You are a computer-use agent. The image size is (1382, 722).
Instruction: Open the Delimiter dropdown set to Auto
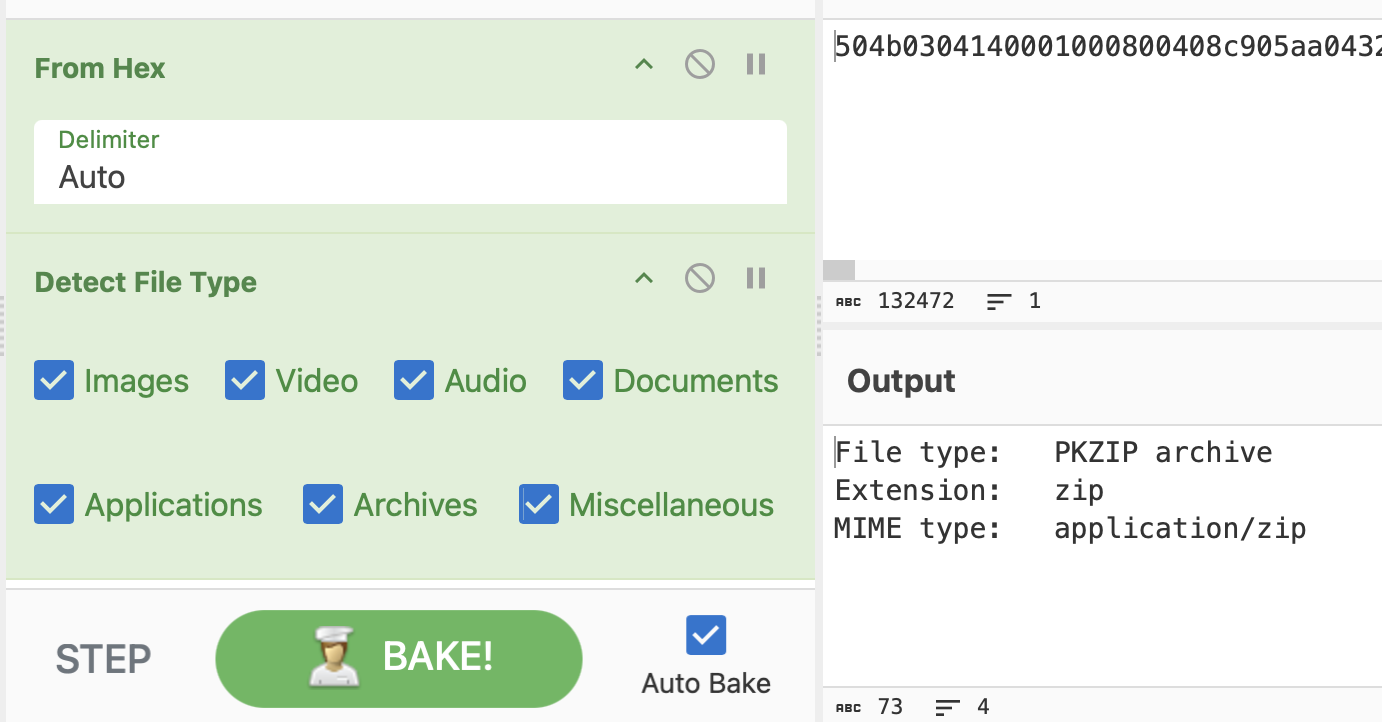410,163
